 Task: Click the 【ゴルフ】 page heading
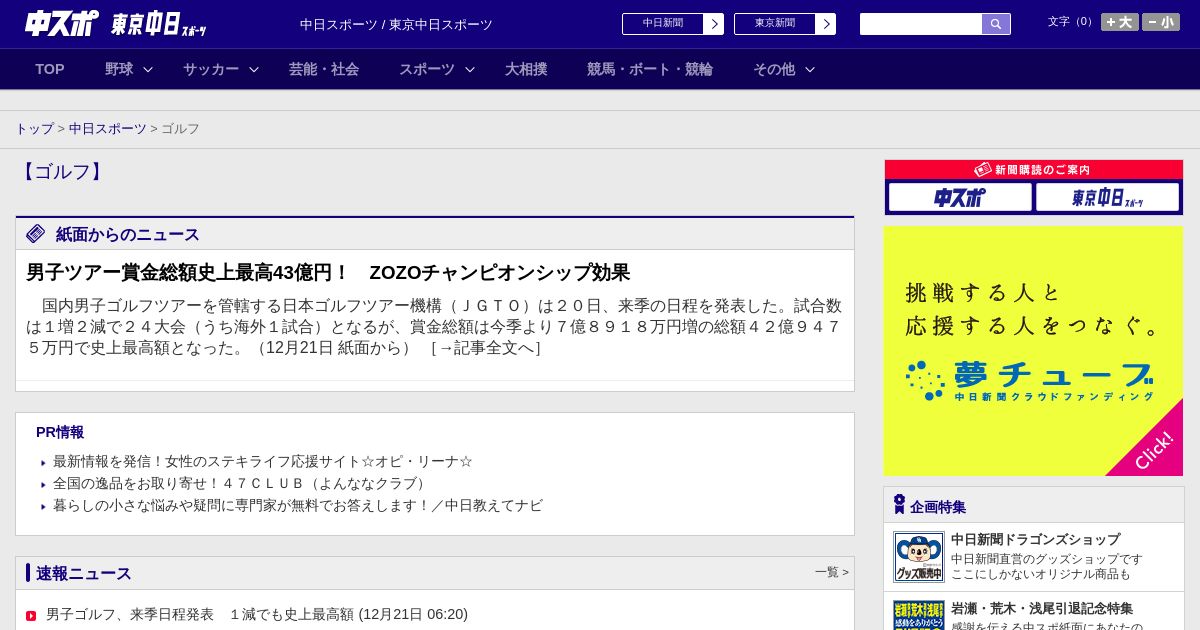click(x=62, y=171)
